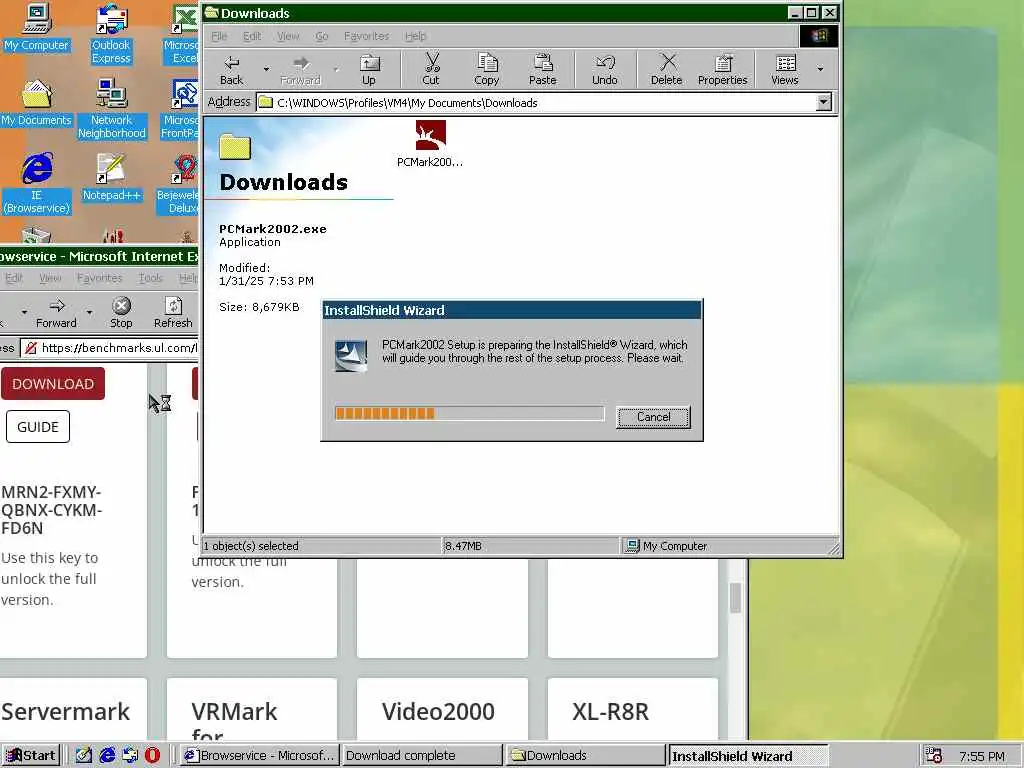Image resolution: width=1024 pixels, height=768 pixels.
Task: Click the MRN2-FXMY-QBNX-CYKM-FD6N key text
Action: [52, 510]
